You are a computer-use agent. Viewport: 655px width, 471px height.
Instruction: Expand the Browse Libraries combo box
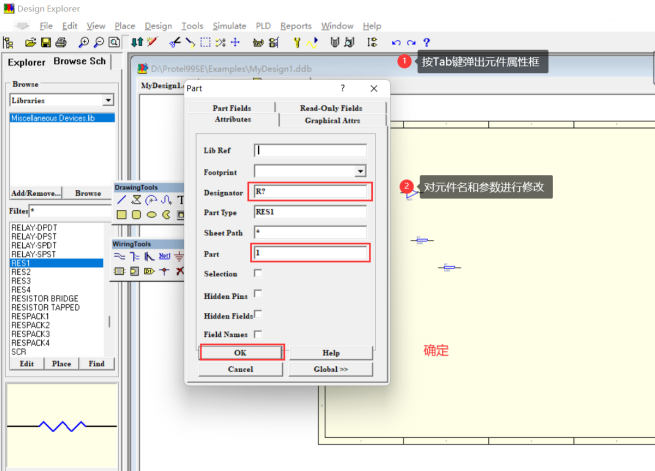[108, 101]
